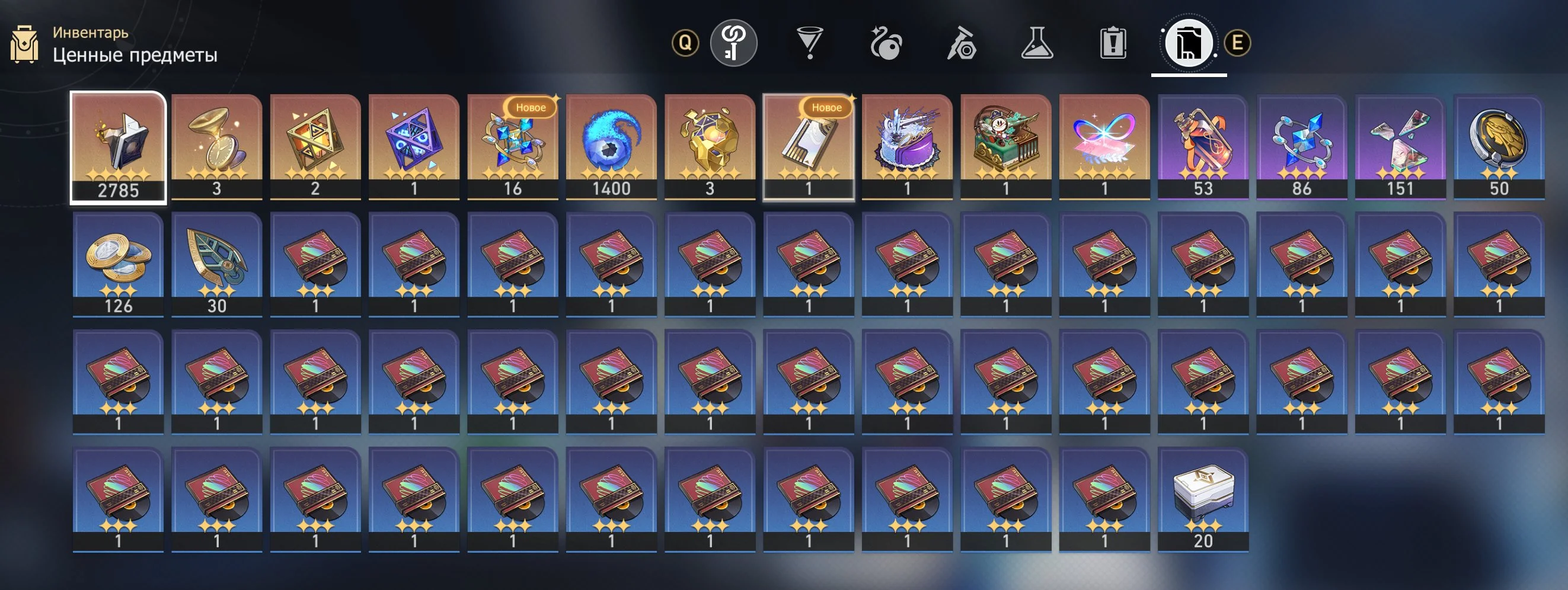1568x590 pixels.
Task: Click the Q previous-category key hint
Action: click(x=685, y=43)
